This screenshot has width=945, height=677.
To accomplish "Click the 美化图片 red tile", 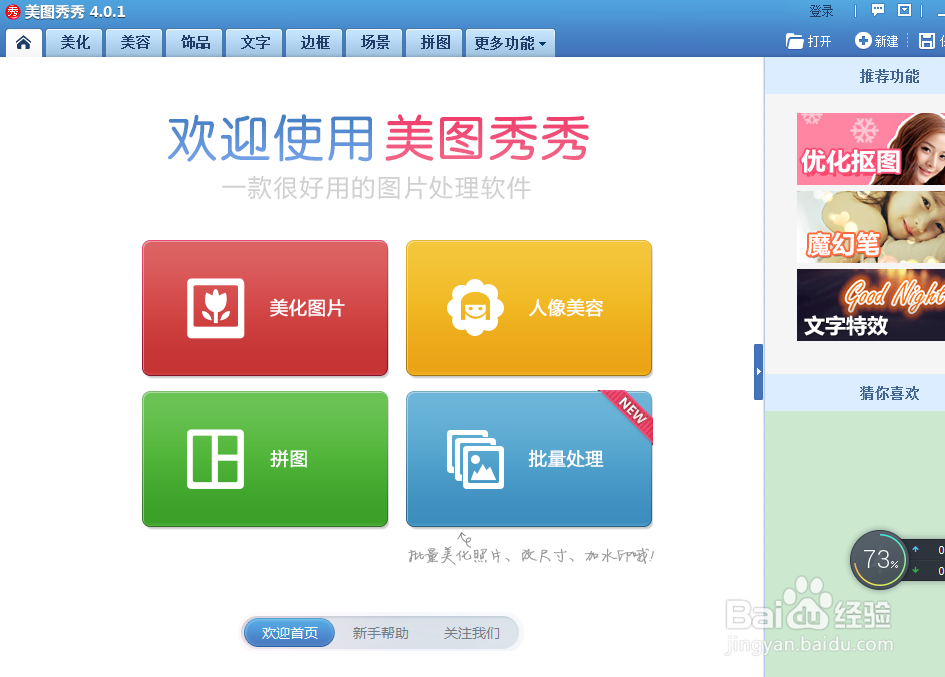I will 265,308.
